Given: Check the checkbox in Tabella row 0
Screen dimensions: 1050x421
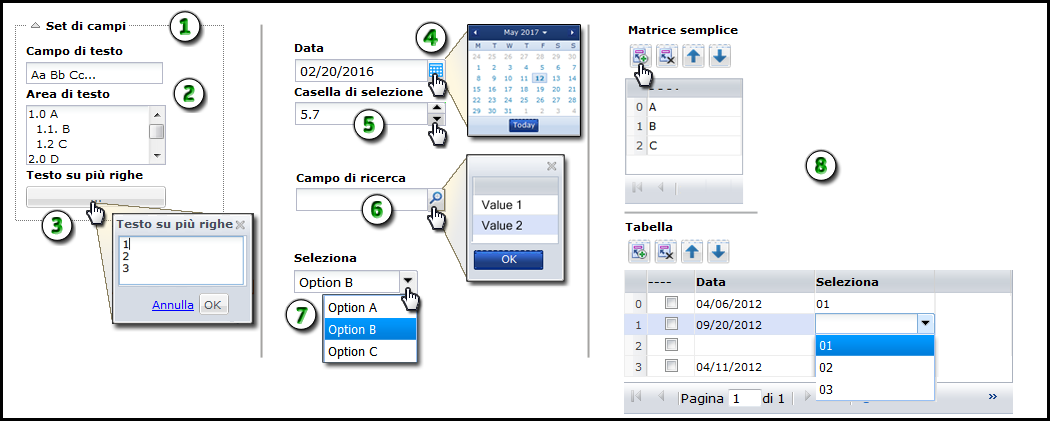Looking at the screenshot, I should pyautogui.click(x=673, y=302).
